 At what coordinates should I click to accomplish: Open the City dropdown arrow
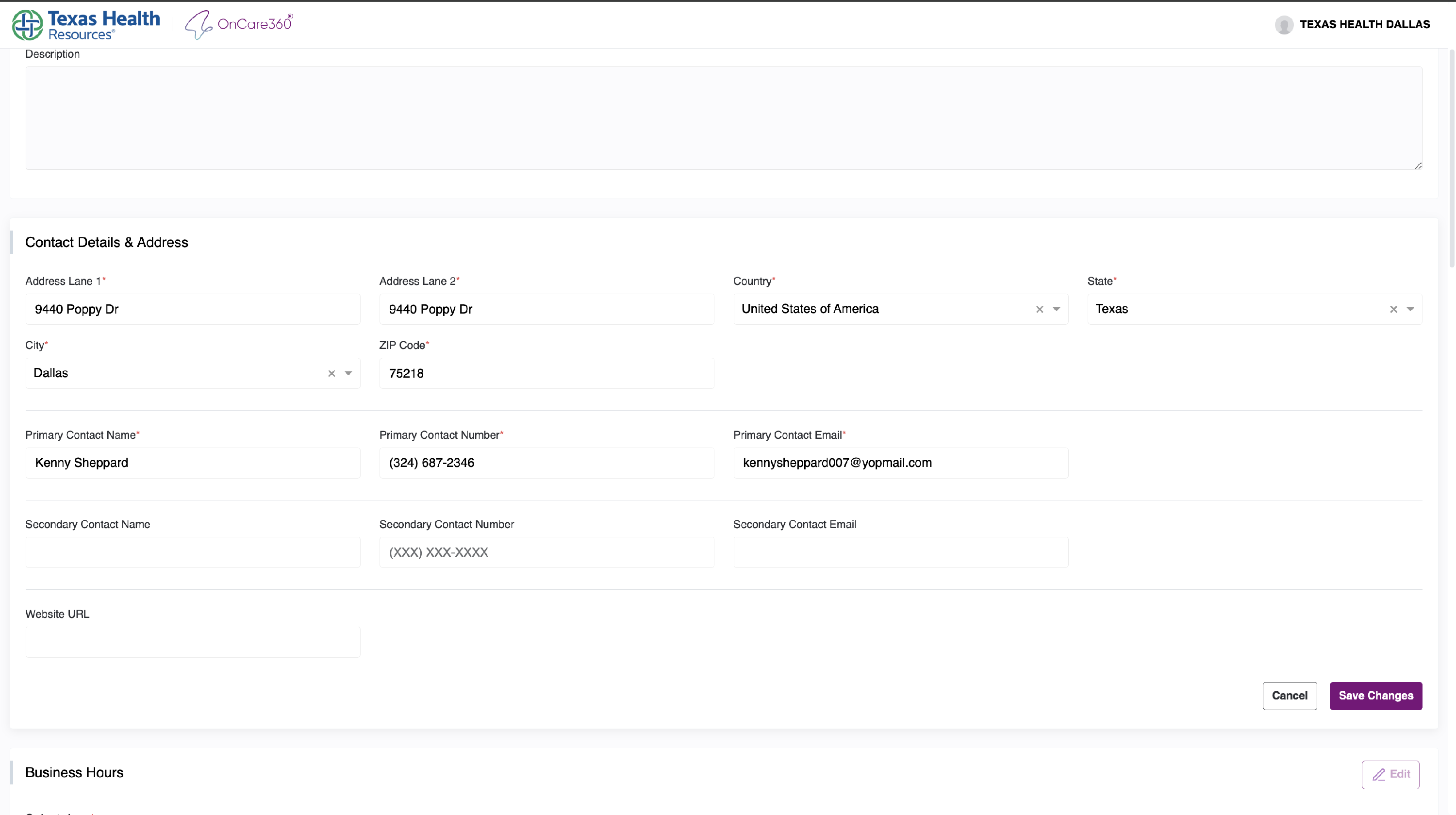pyautogui.click(x=349, y=374)
